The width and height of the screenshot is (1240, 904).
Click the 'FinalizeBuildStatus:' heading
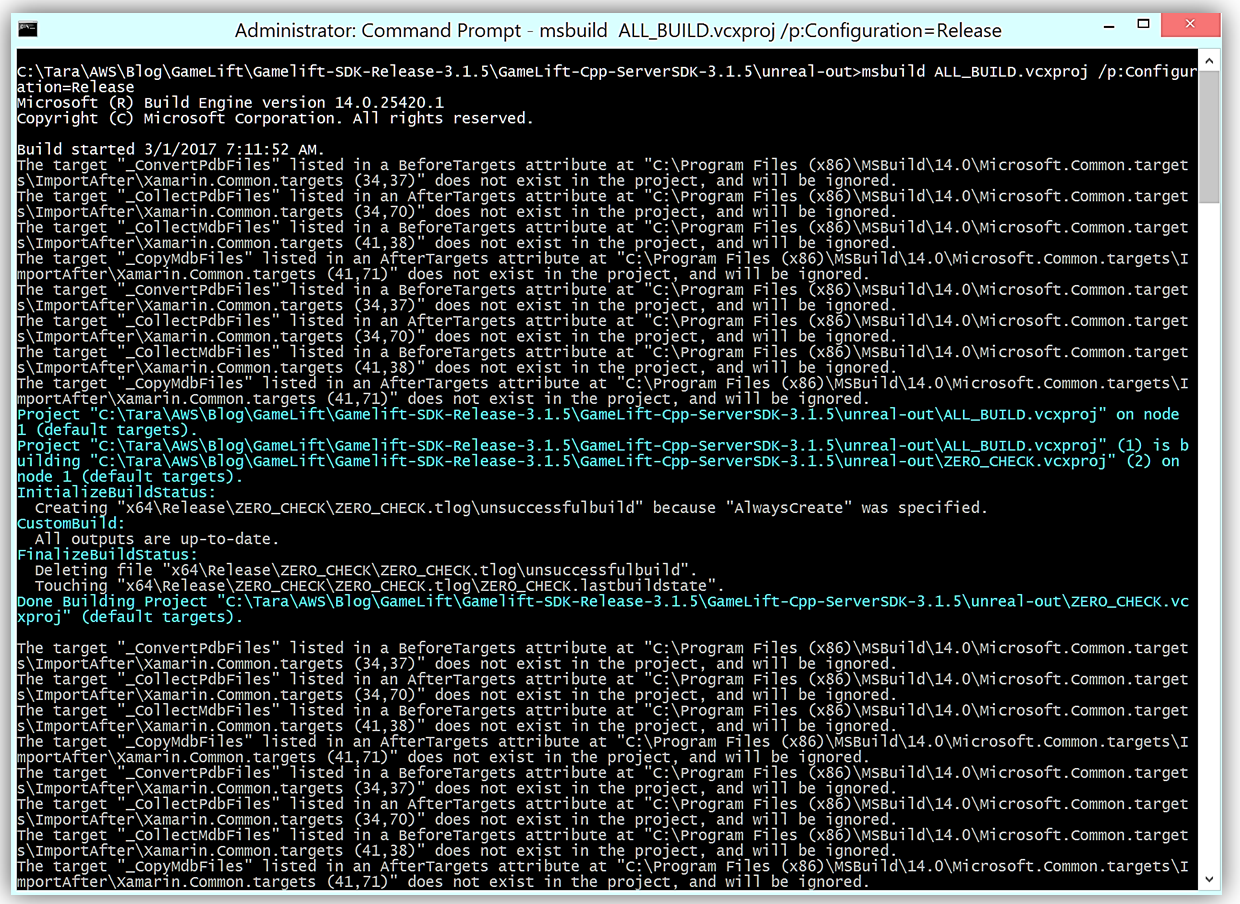[107, 554]
